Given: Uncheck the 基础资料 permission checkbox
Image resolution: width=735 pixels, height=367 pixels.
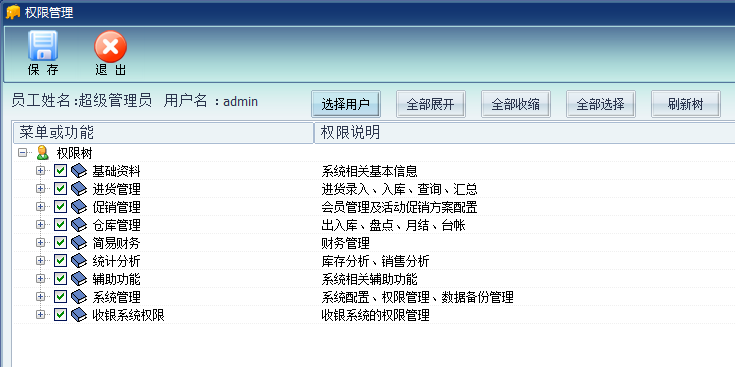Looking at the screenshot, I should tap(60, 171).
